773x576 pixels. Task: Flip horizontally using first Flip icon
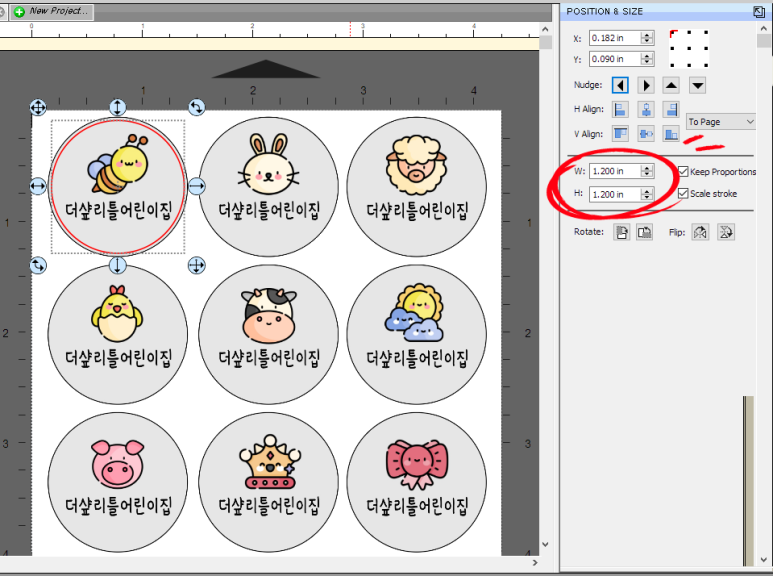(701, 232)
